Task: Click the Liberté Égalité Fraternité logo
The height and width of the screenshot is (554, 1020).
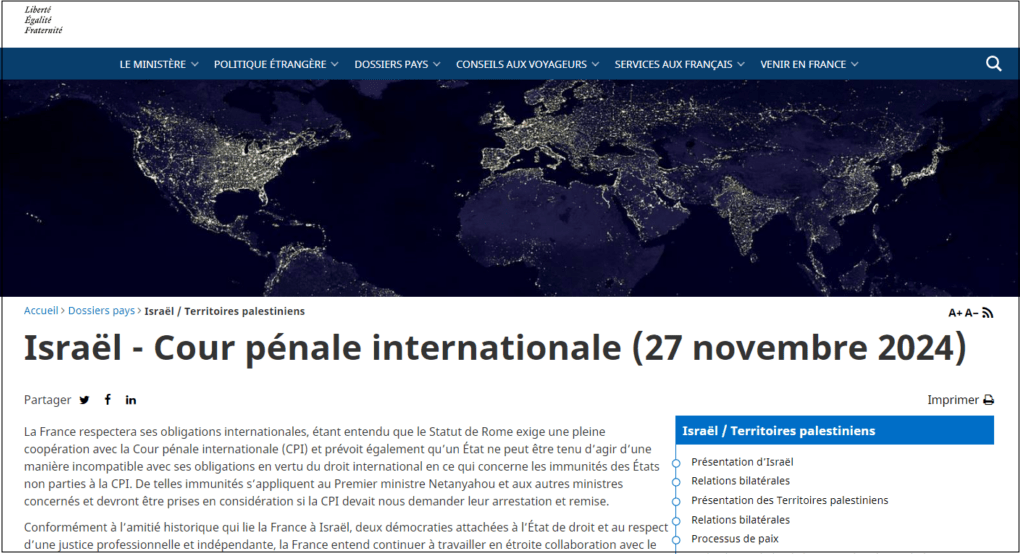Action: [x=43, y=20]
